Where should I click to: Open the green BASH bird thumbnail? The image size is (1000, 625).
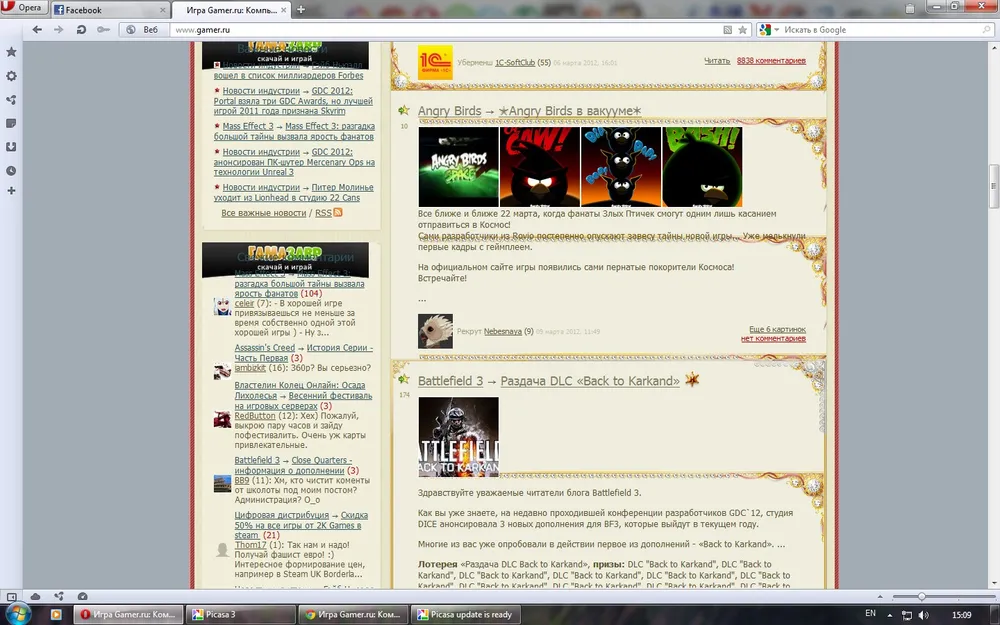(x=702, y=166)
